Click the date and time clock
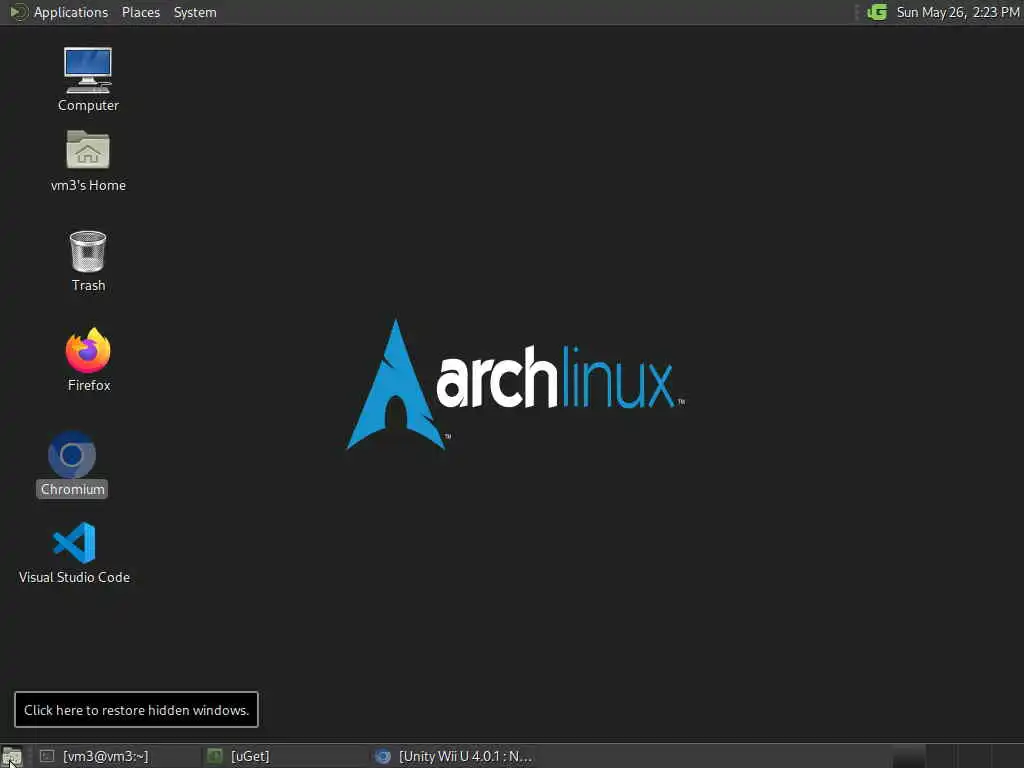 point(957,12)
